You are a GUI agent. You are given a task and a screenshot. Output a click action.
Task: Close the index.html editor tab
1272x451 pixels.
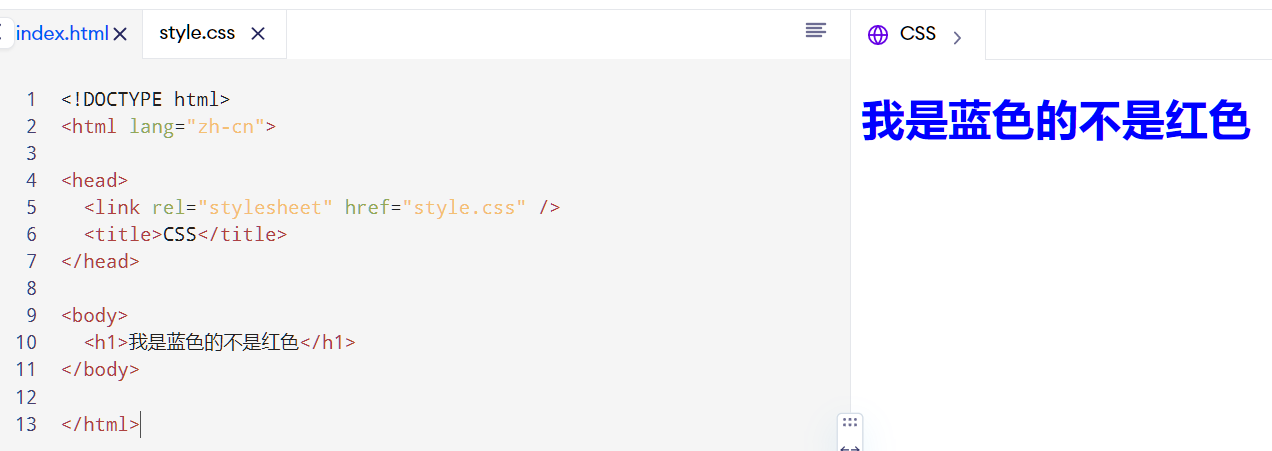tap(121, 34)
